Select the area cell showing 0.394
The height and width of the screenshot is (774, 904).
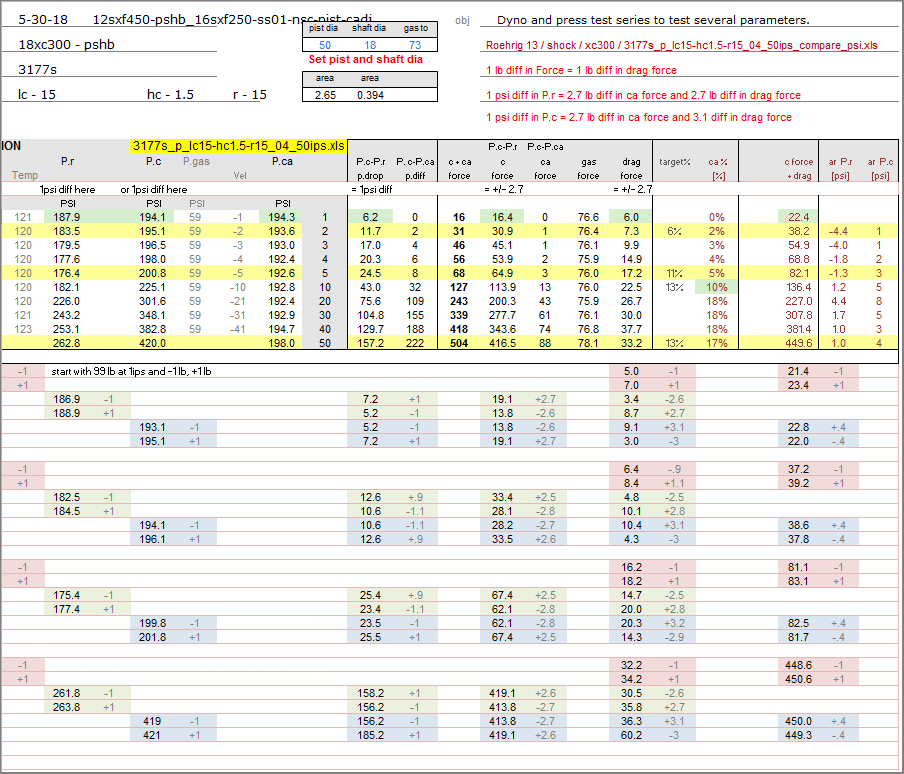(x=370, y=95)
